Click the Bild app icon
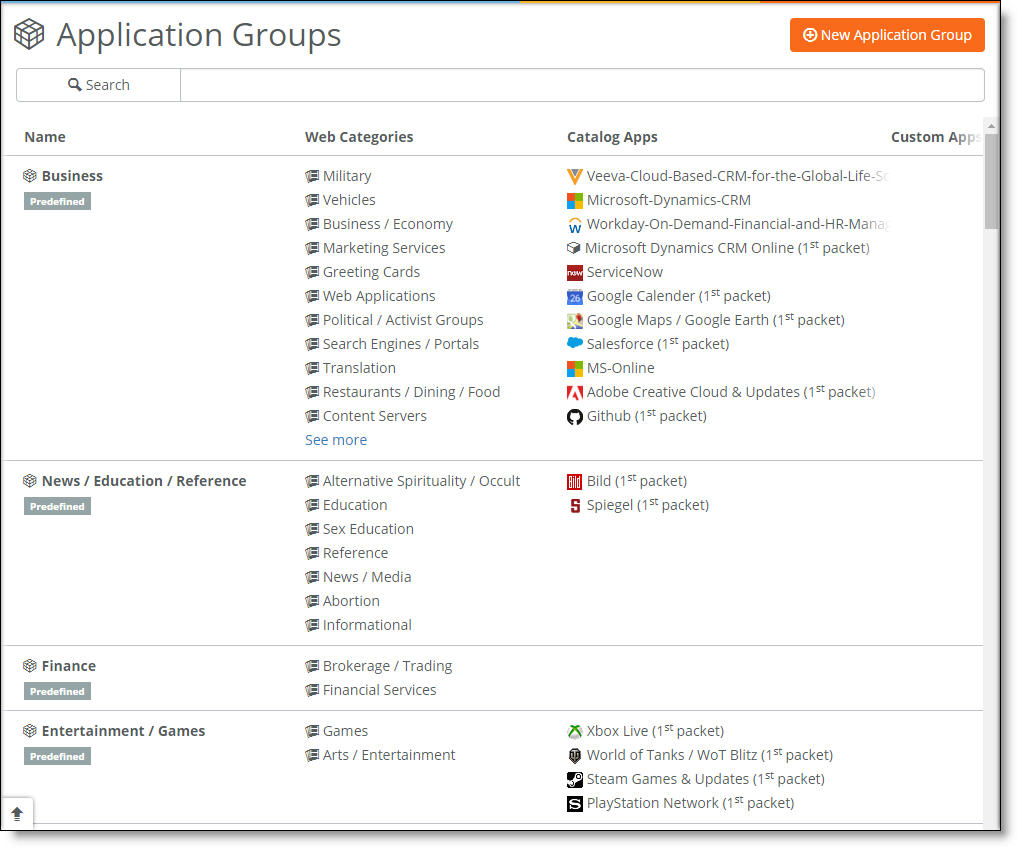This screenshot has height=847, width=1017. [575, 481]
